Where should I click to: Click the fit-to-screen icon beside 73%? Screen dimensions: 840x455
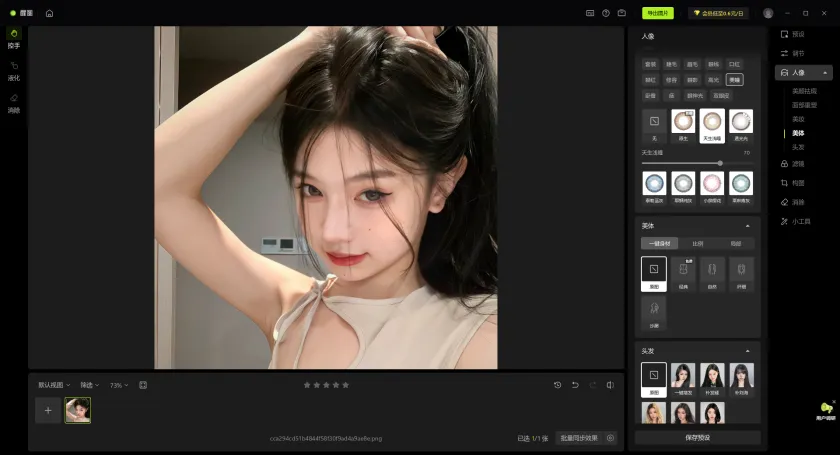point(143,385)
